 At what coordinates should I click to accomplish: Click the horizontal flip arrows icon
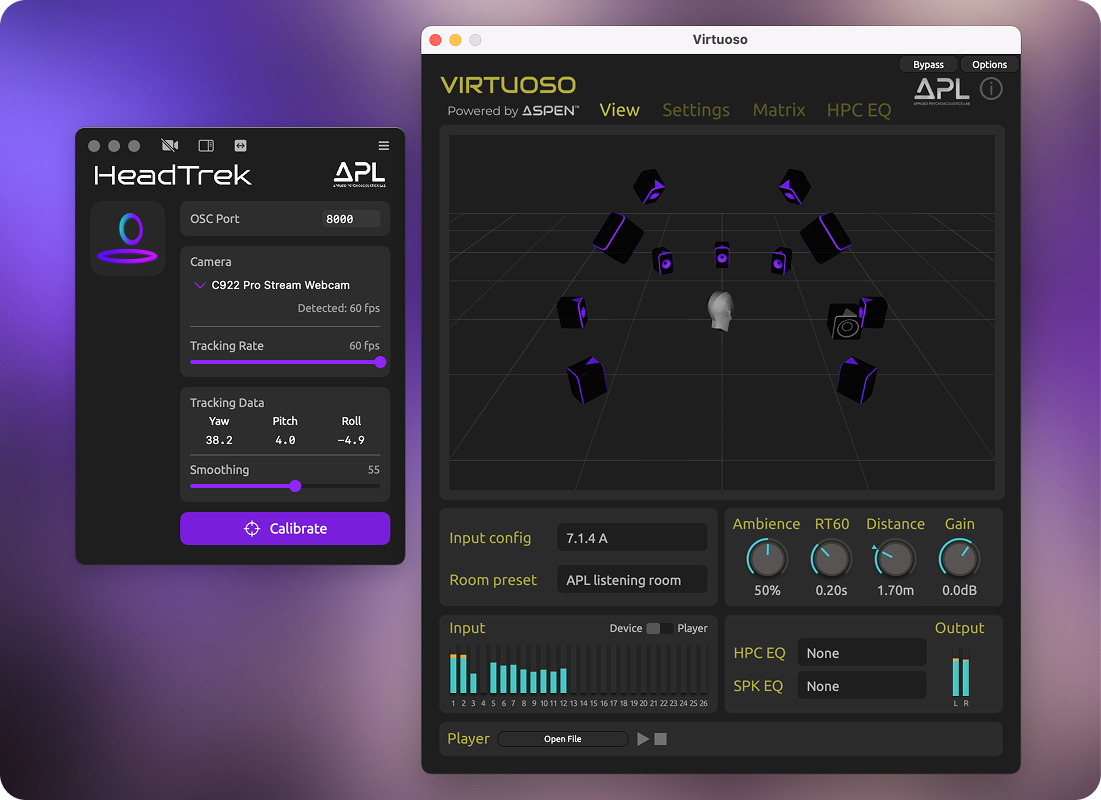pyautogui.click(x=240, y=146)
